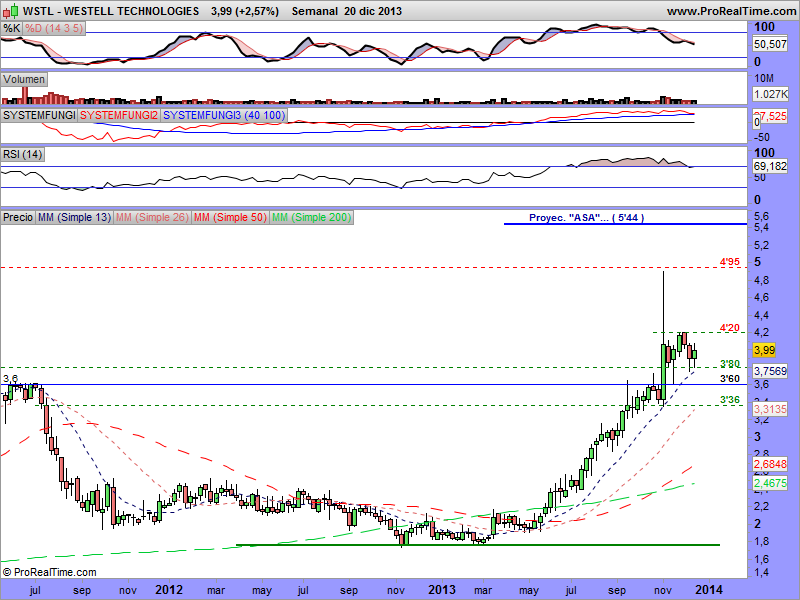Click the 2013 year label on time axis
This screenshot has width=800, height=600.
tap(442, 590)
